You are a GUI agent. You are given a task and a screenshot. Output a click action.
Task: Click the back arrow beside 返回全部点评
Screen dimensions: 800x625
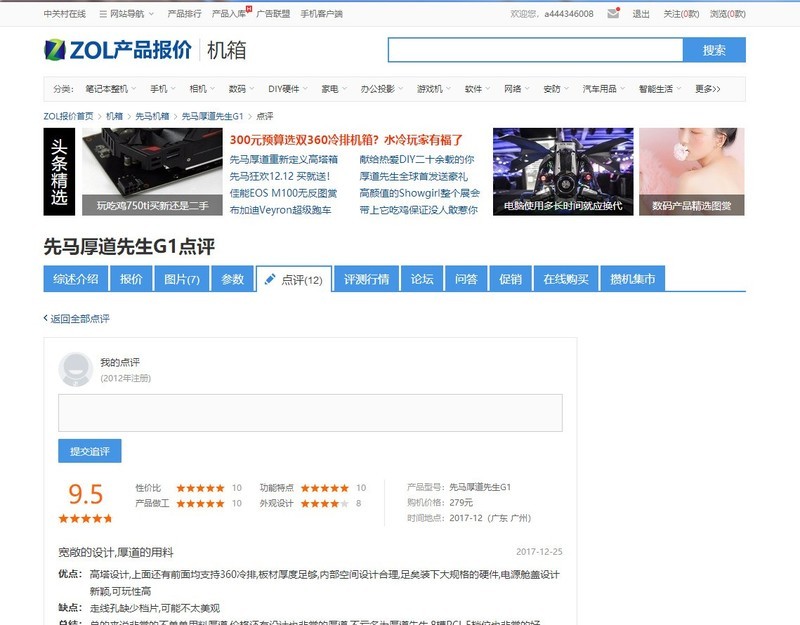pos(45,318)
